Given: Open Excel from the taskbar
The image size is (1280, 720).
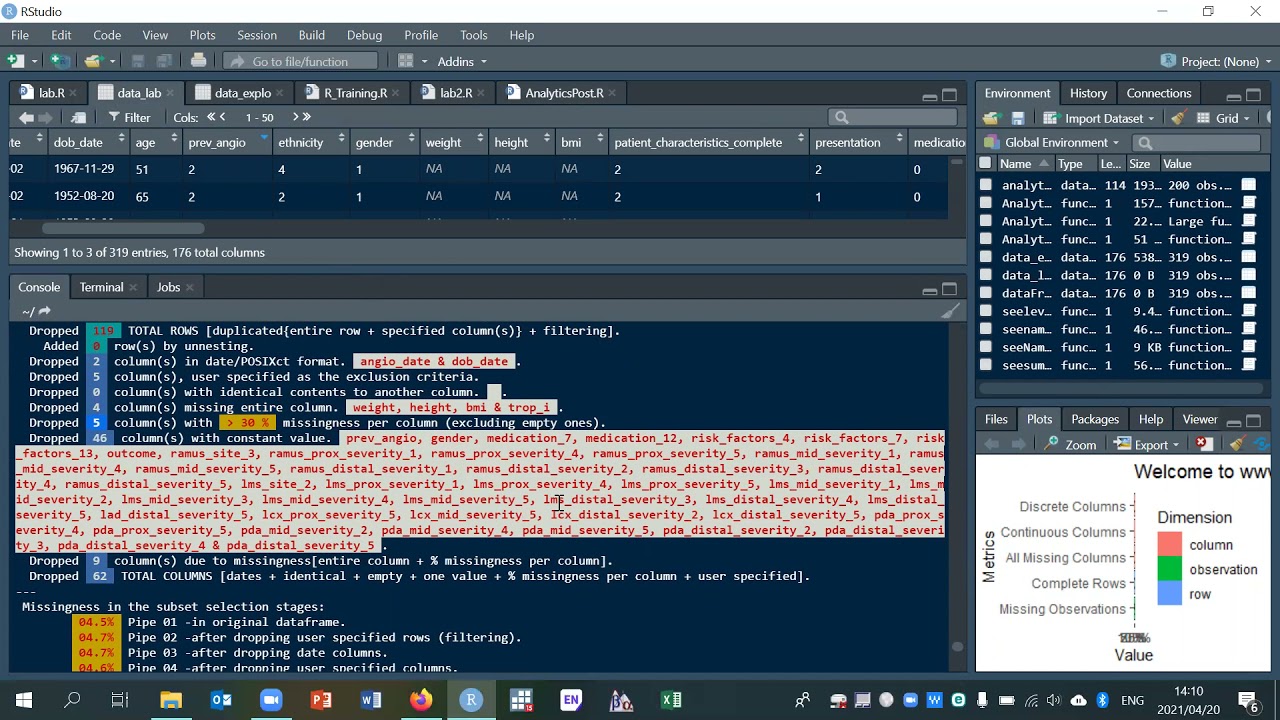Looking at the screenshot, I should coord(671,700).
